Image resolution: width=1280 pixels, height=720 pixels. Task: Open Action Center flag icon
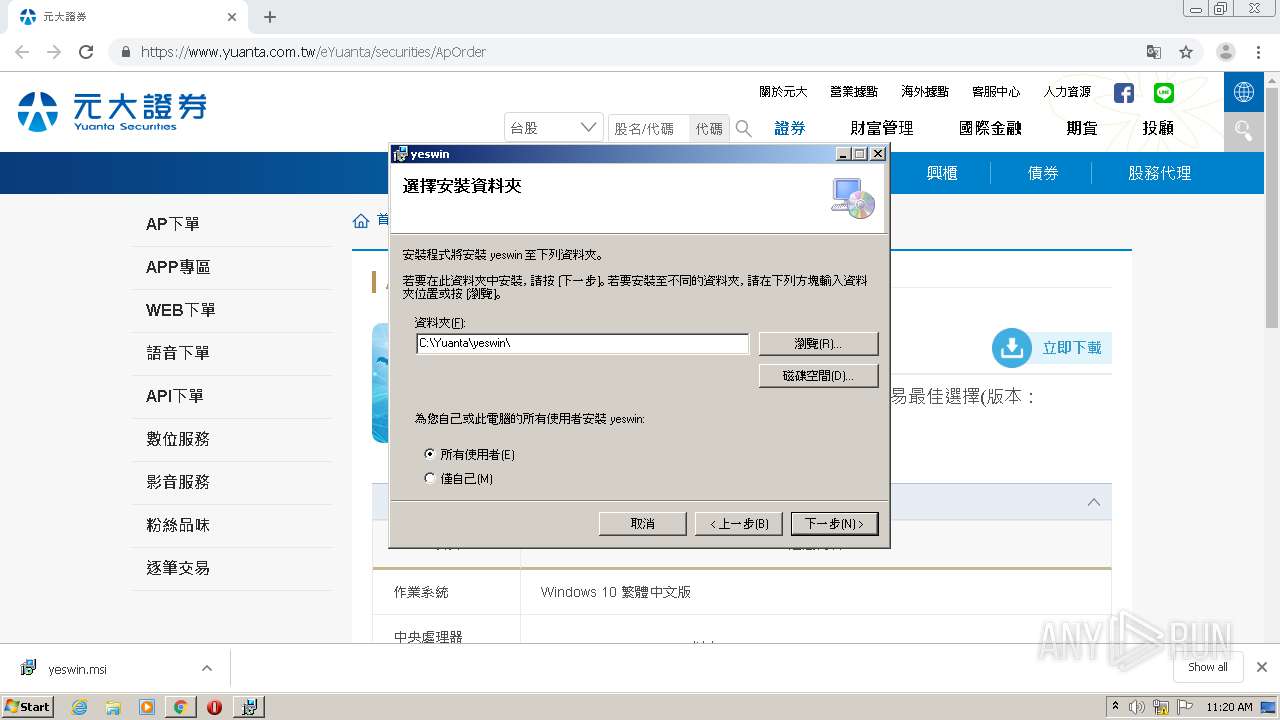click(x=1186, y=707)
